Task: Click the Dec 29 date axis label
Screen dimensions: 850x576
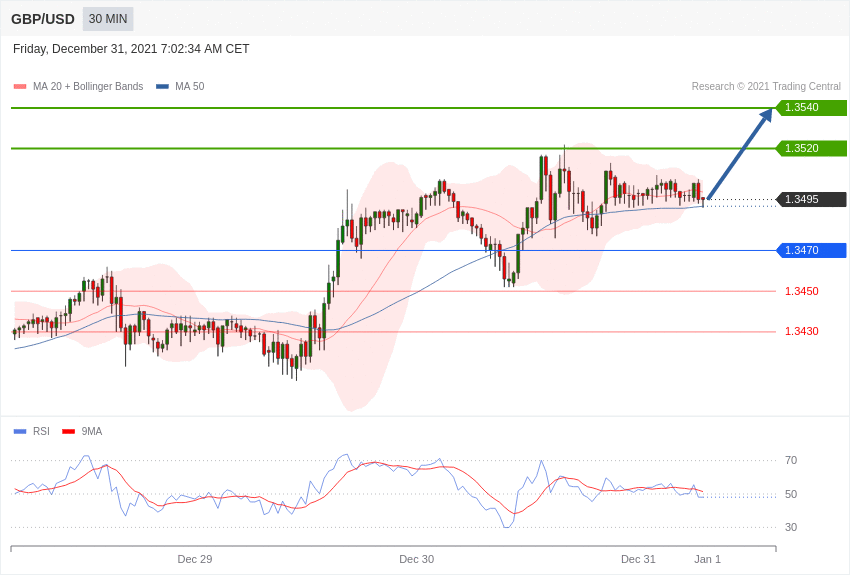Action: click(195, 559)
